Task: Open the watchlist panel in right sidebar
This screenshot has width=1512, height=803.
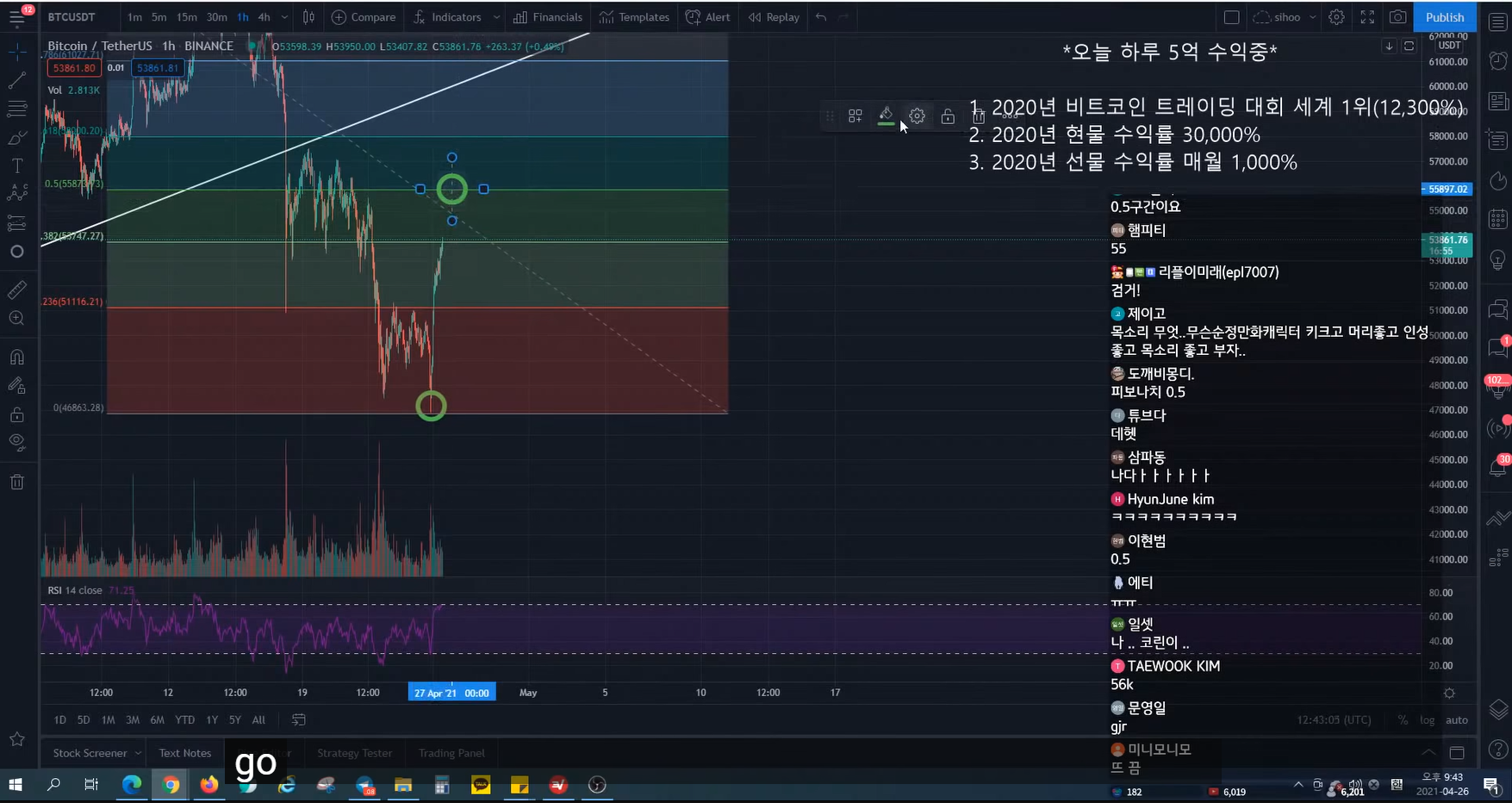Action: 1498,24
